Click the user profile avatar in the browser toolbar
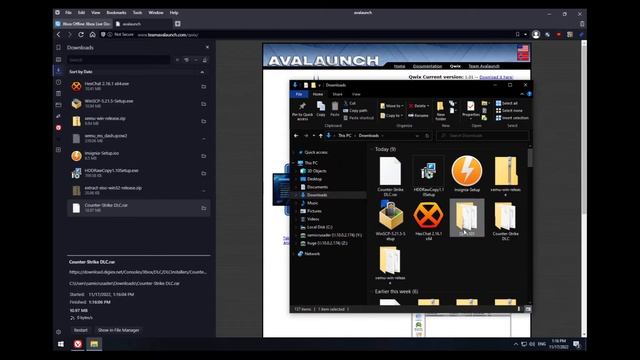The width and height of the screenshot is (640, 360). tap(536, 35)
